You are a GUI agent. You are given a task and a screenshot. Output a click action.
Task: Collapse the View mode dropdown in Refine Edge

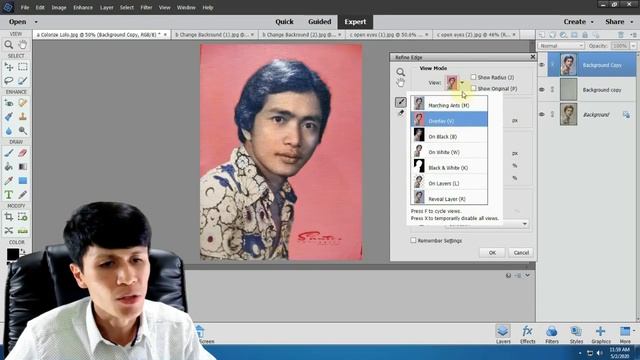pos(462,82)
